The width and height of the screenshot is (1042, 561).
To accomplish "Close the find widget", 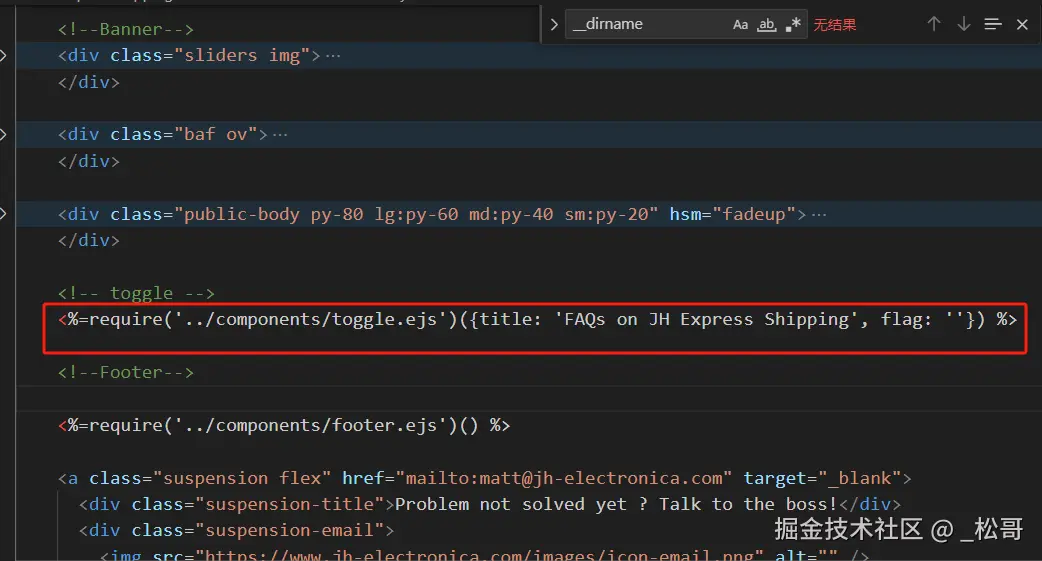I will tap(1022, 25).
